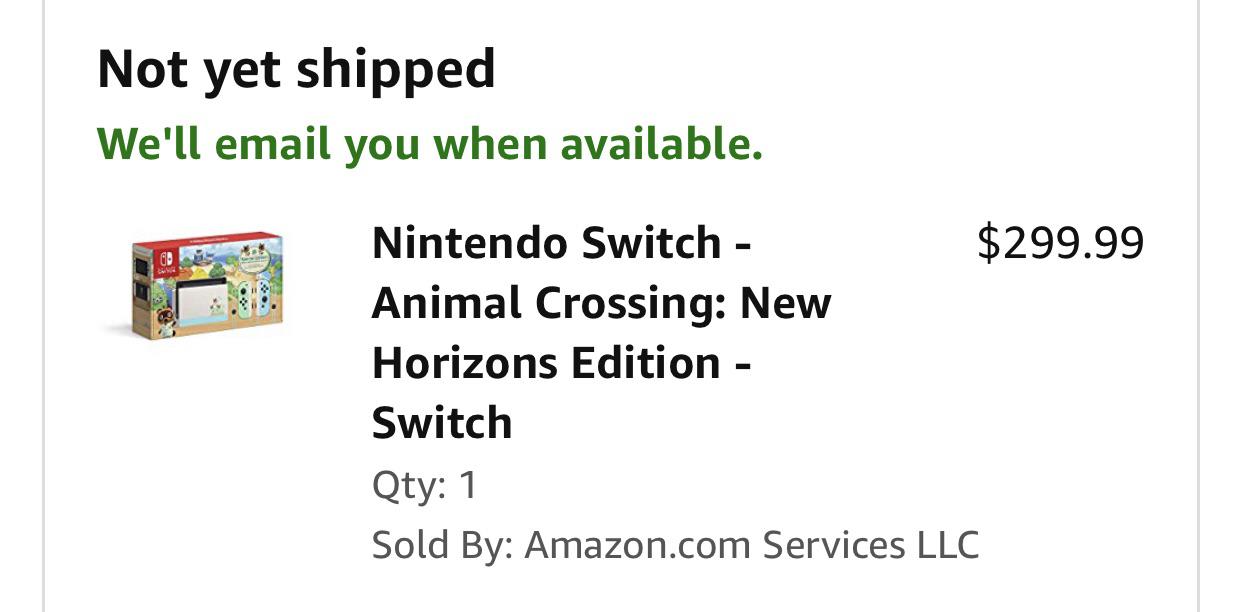Click "Horizons Edition -" title text
1242x612 pixels.
pyautogui.click(x=561, y=363)
